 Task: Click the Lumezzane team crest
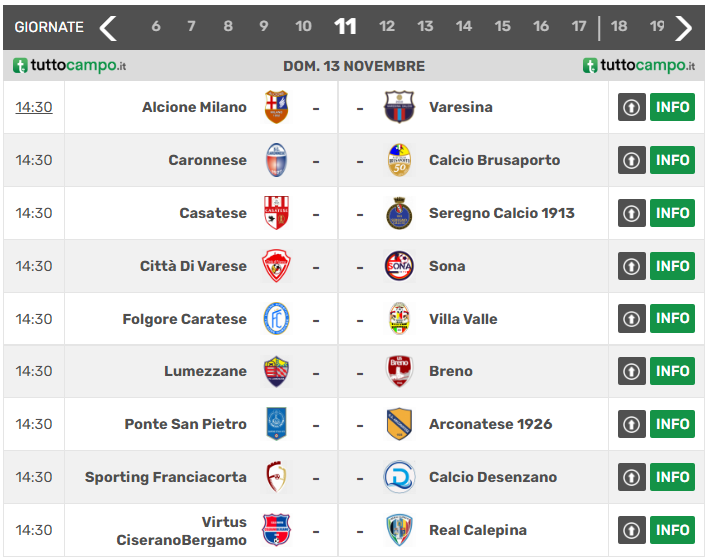276,371
